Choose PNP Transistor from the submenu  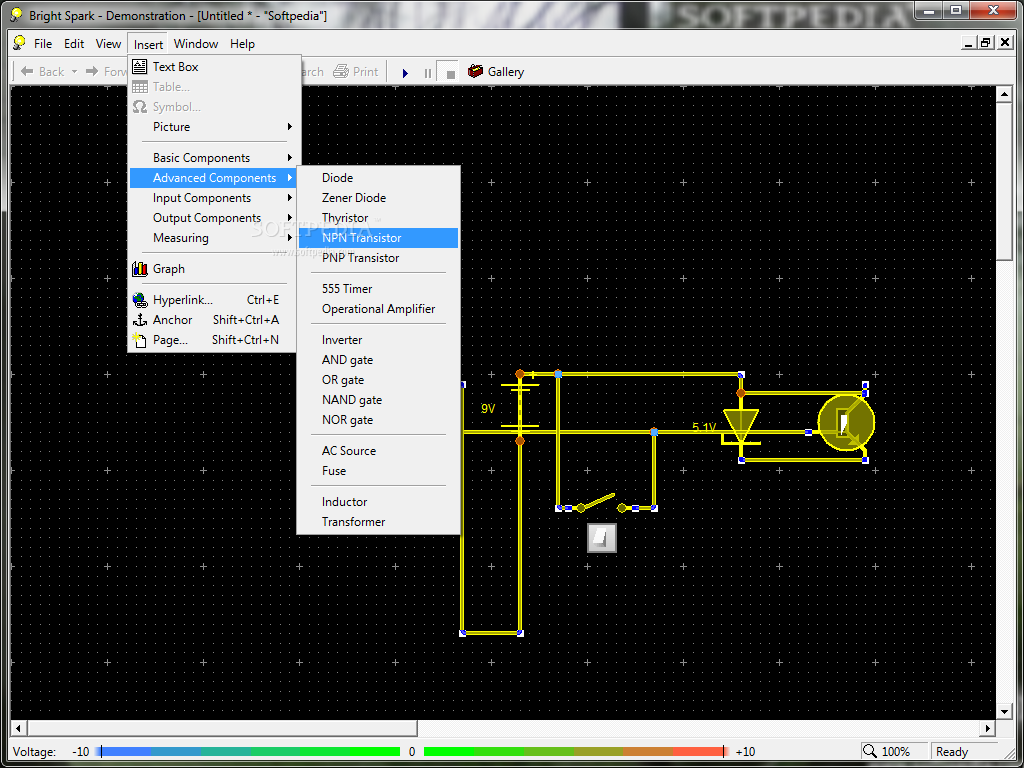pyautogui.click(x=378, y=258)
